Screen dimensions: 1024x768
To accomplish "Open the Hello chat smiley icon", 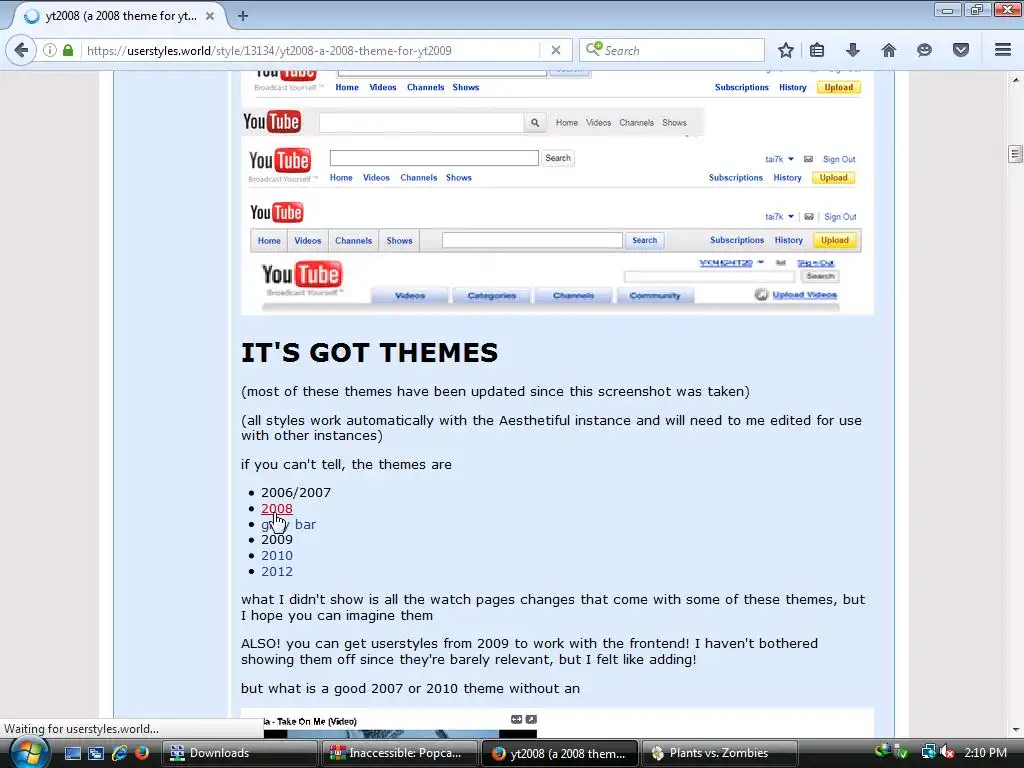I will coord(924,50).
